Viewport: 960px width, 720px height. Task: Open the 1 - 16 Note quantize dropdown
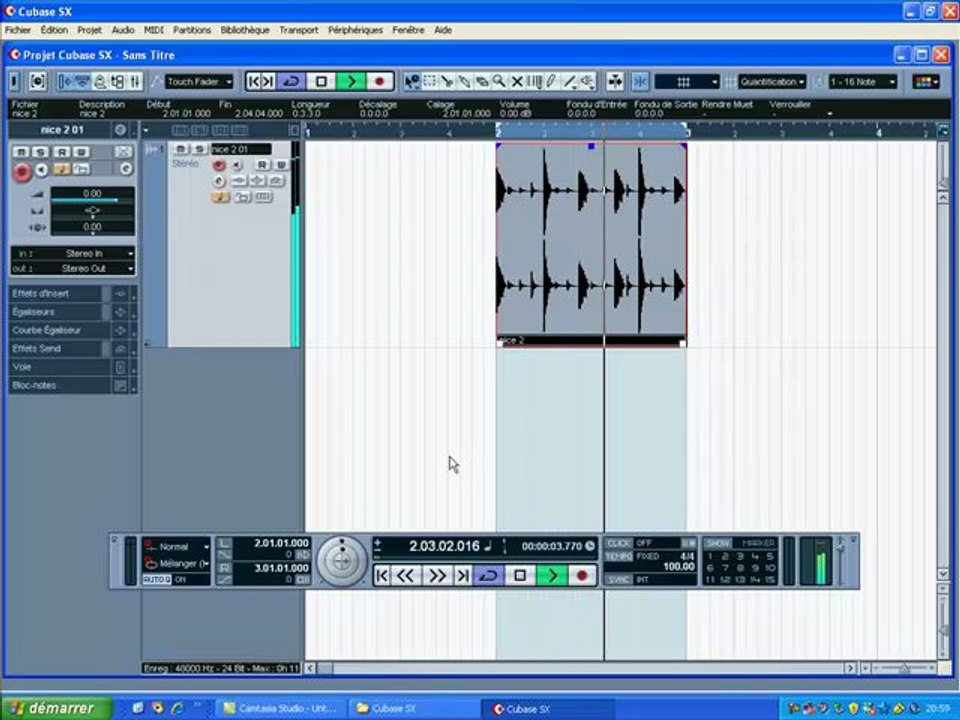click(863, 81)
